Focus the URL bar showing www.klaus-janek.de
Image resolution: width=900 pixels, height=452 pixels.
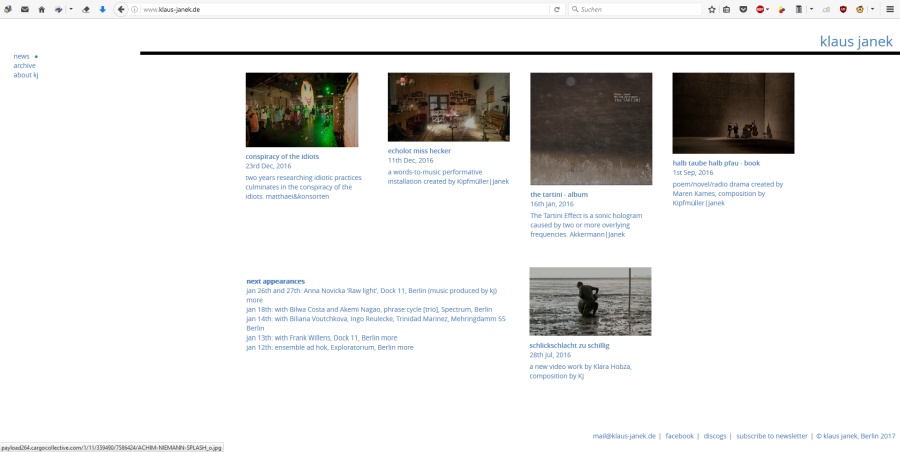click(x=344, y=9)
